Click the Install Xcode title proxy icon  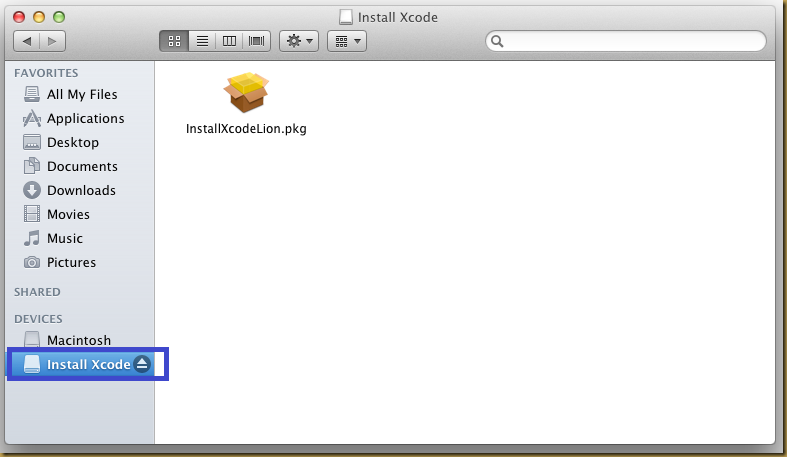(345, 17)
